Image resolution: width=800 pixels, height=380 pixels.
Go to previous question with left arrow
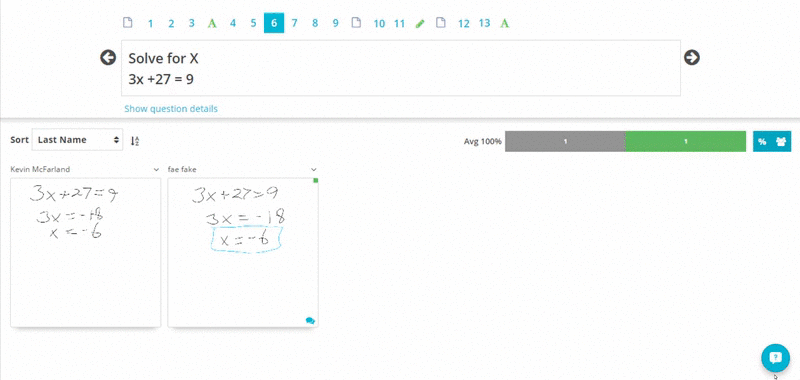pos(108,58)
